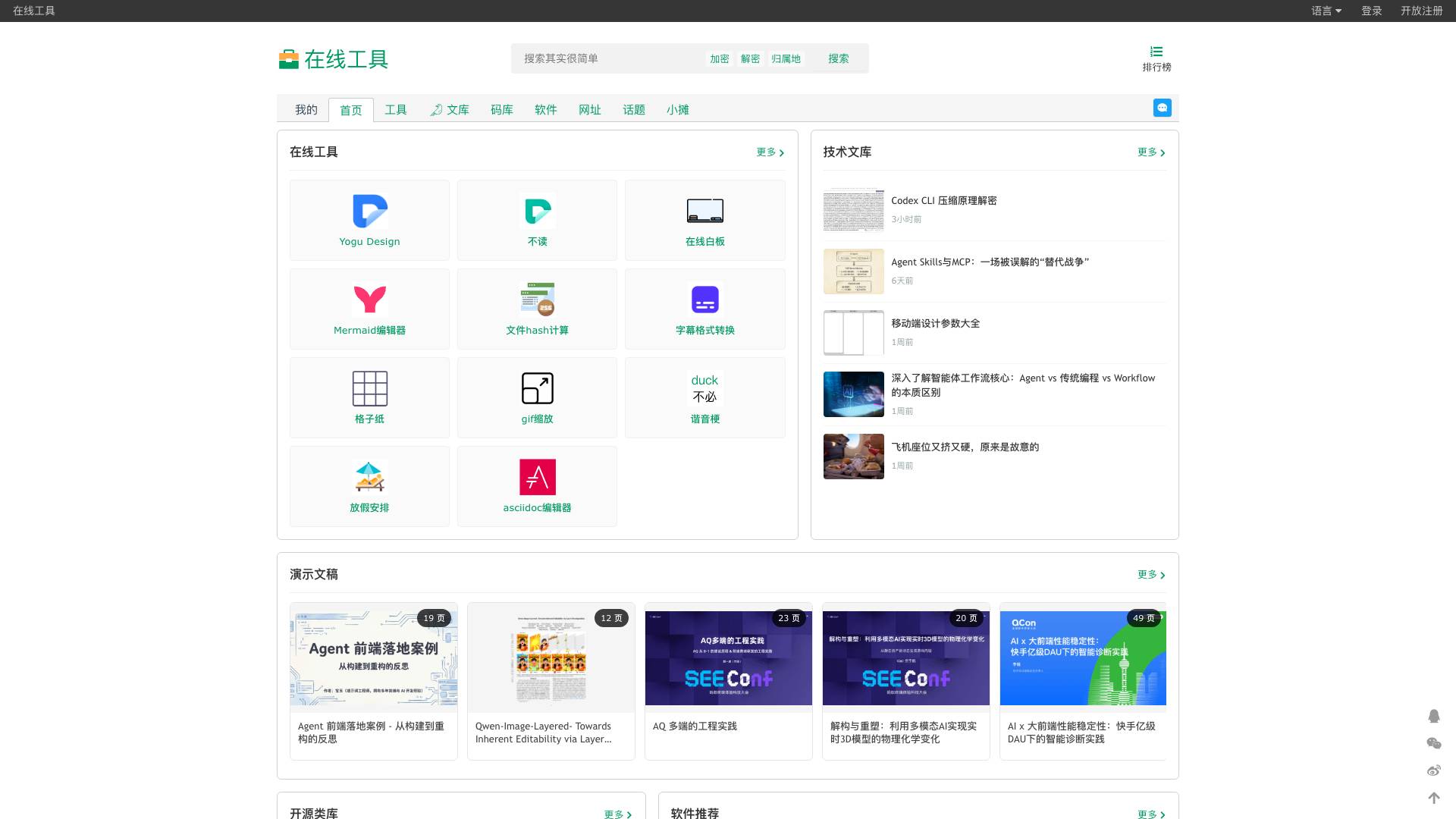
Task: Expand 更多 in 在线工具 section
Action: [x=770, y=152]
